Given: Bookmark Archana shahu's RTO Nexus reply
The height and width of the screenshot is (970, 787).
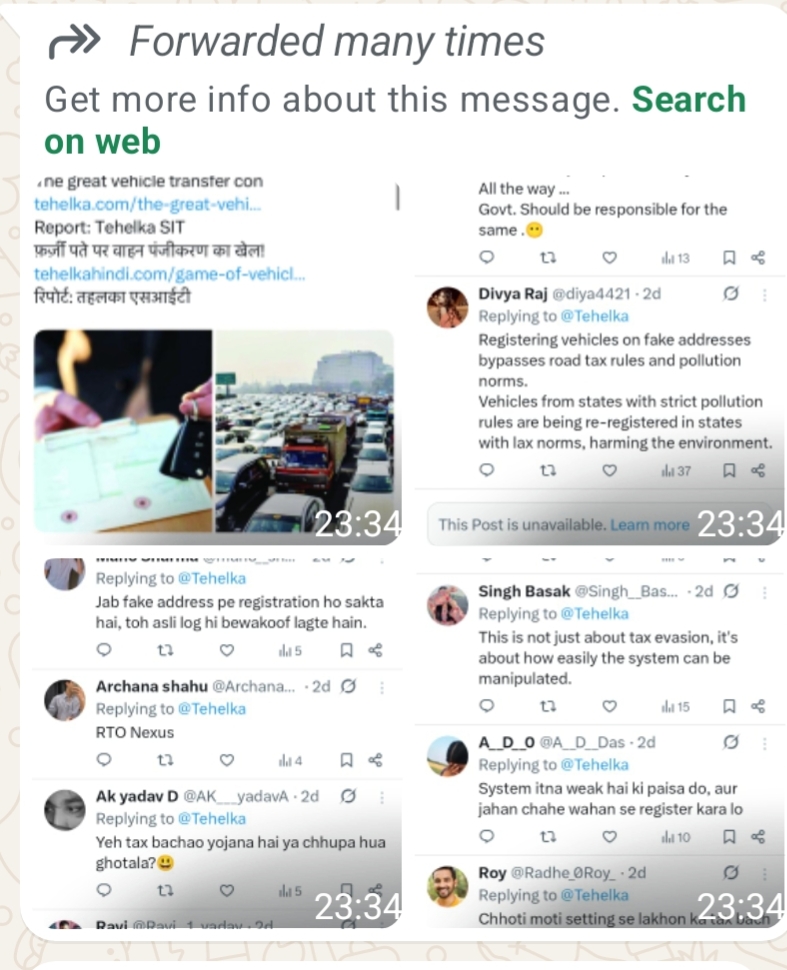Looking at the screenshot, I should pos(346,760).
